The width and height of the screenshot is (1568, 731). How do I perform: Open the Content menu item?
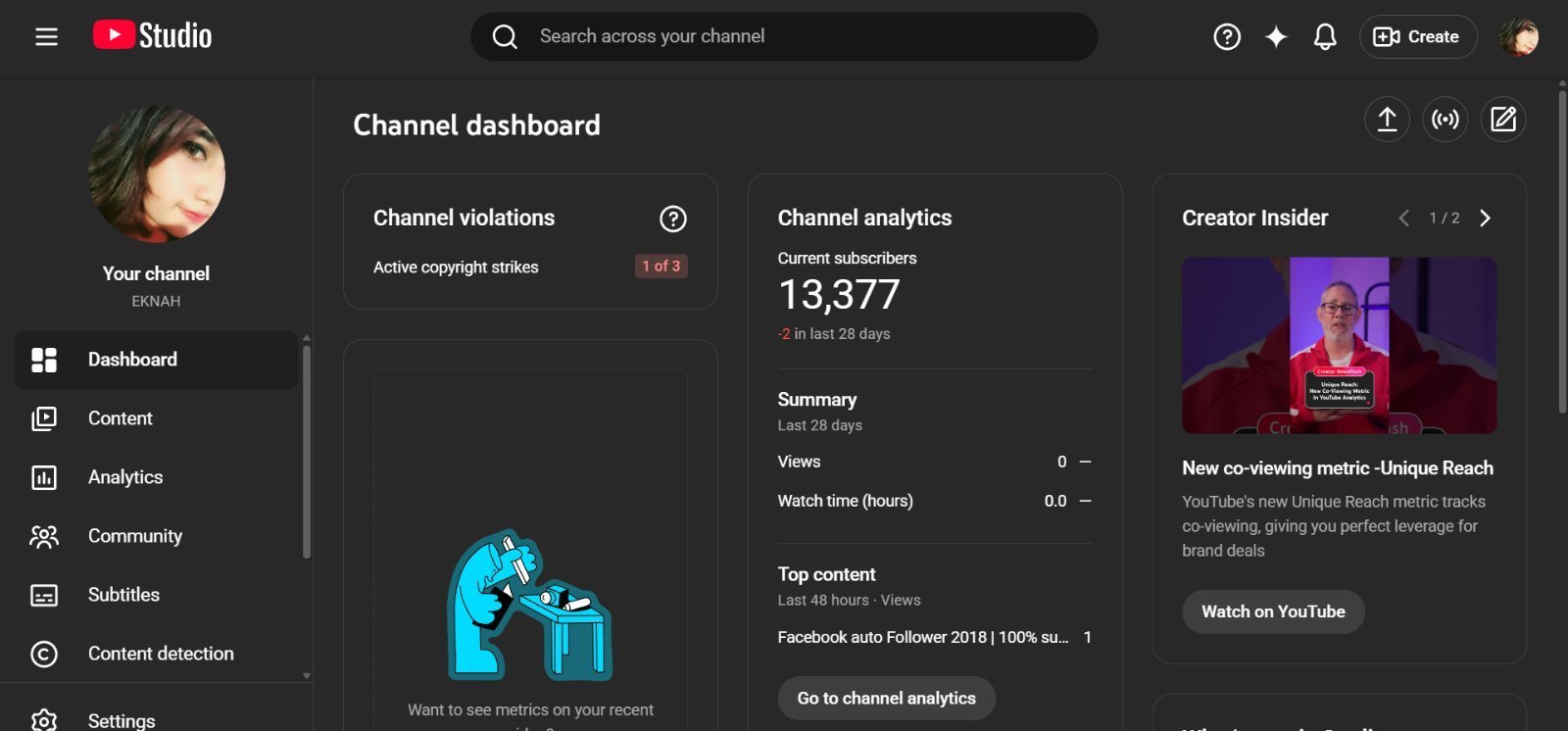[x=157, y=418]
